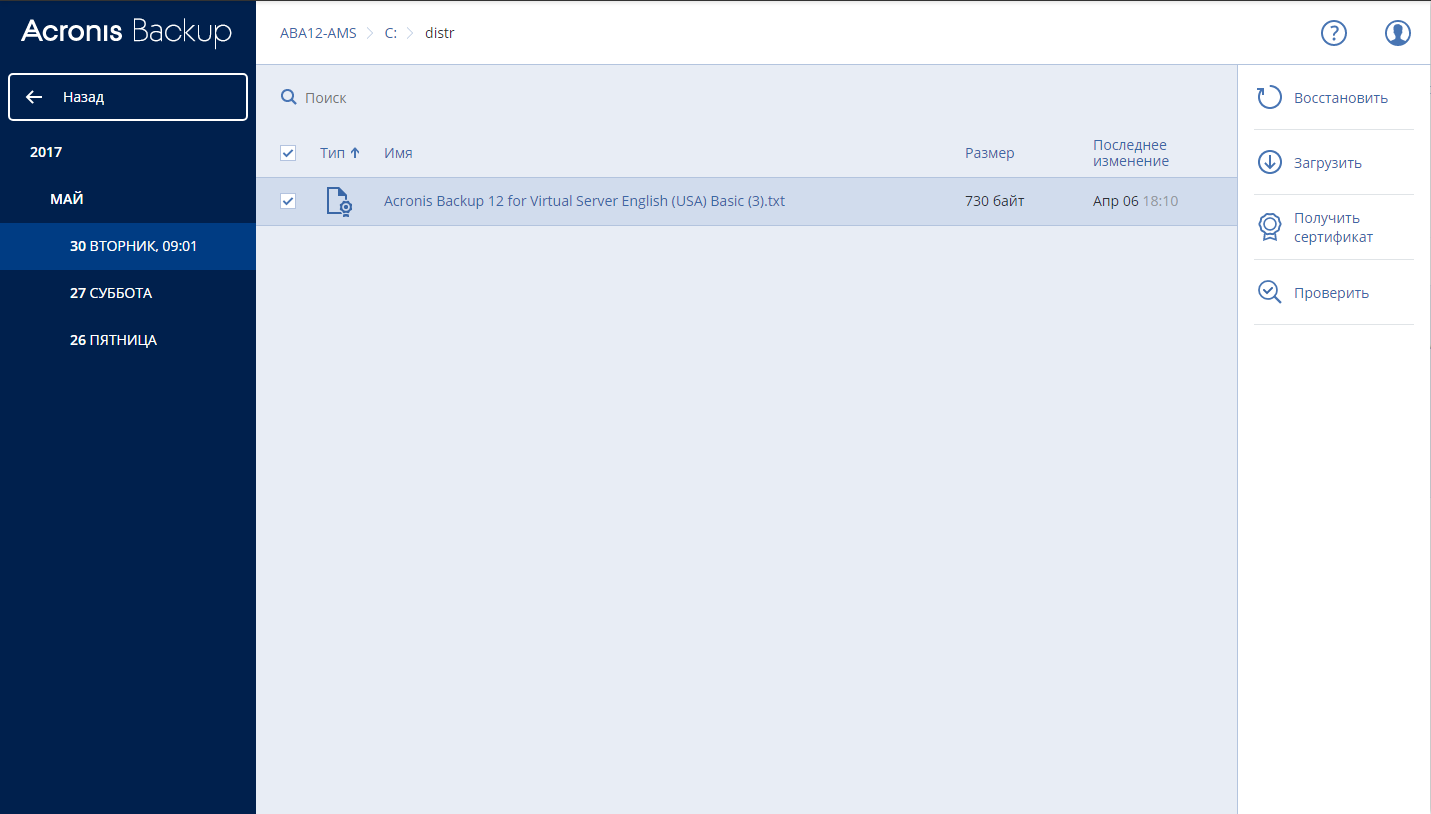This screenshot has width=1431, height=814.
Task: Open the help question mark icon
Action: [x=1334, y=33]
